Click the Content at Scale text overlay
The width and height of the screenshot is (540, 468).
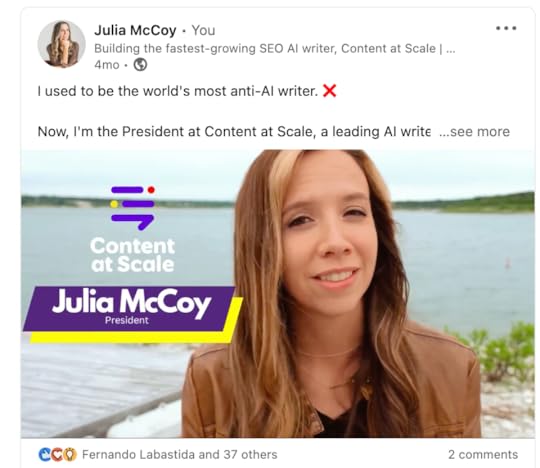(x=133, y=255)
